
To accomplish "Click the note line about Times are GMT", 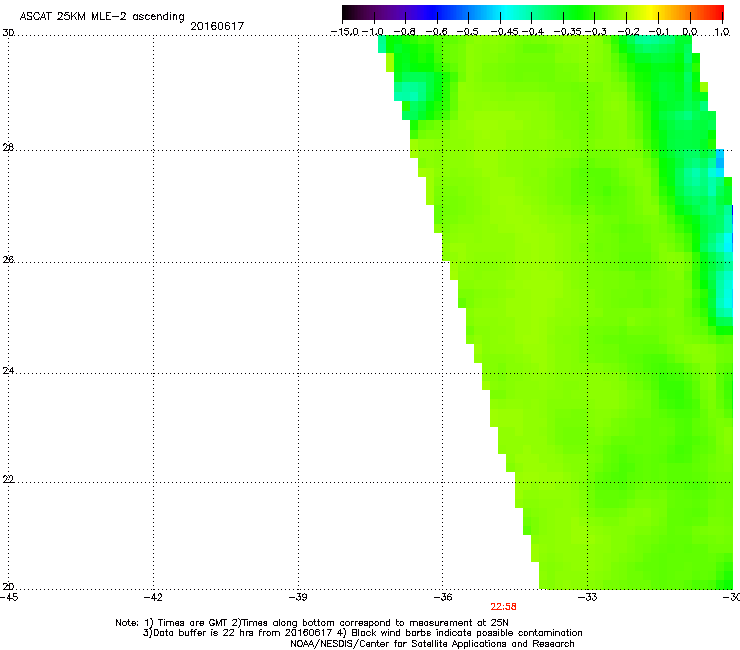I will 312,623.
